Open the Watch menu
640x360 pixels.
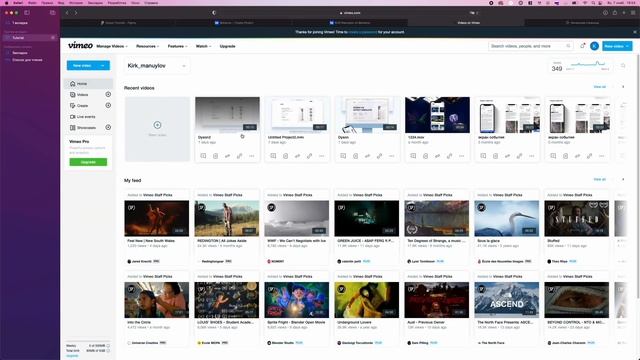203,46
